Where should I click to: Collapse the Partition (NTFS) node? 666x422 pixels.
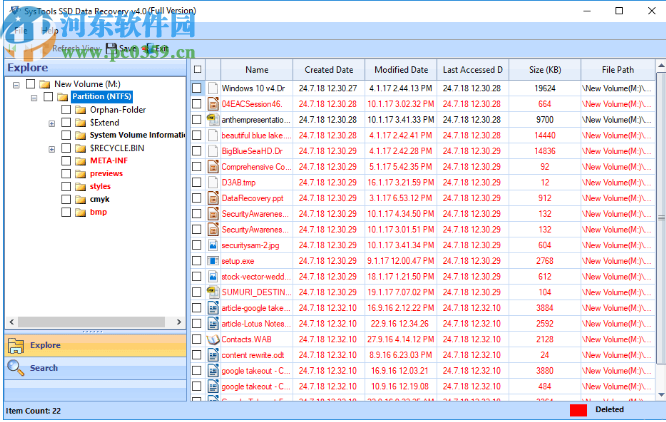(34, 98)
